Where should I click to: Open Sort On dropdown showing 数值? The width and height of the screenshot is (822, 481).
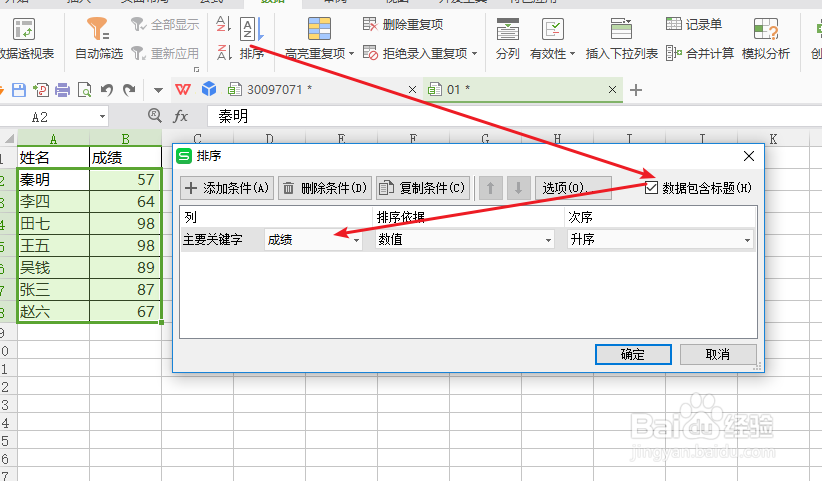click(464, 240)
